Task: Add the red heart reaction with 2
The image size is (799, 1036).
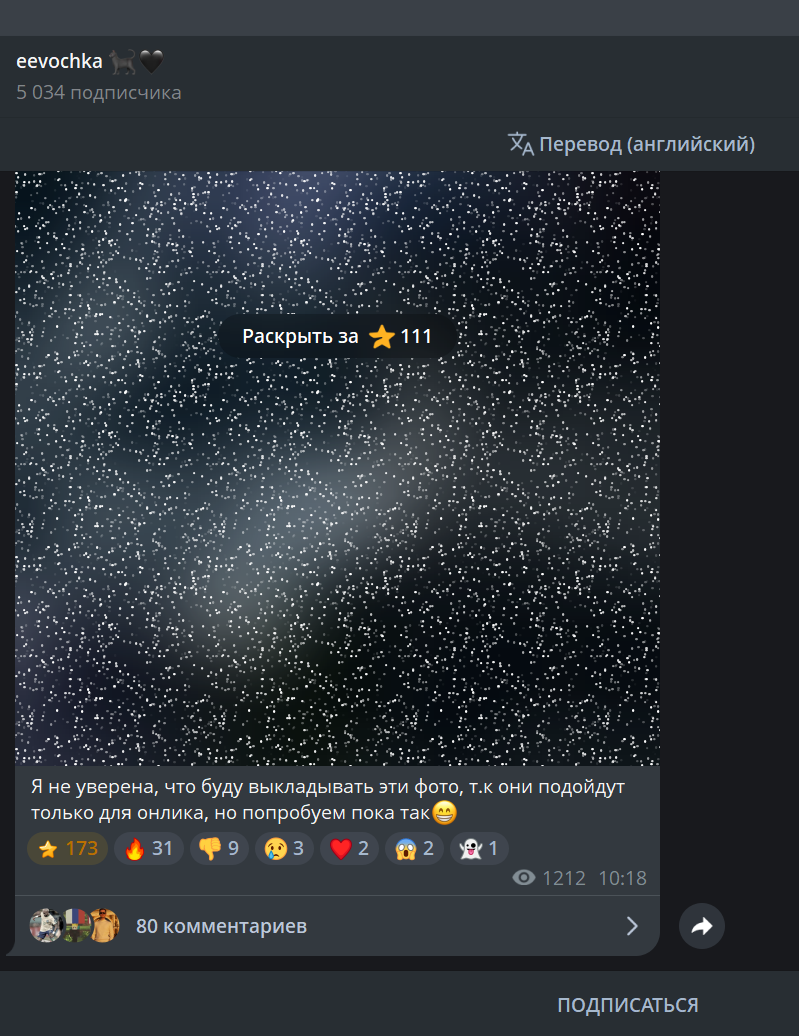Action: pyautogui.click(x=349, y=848)
